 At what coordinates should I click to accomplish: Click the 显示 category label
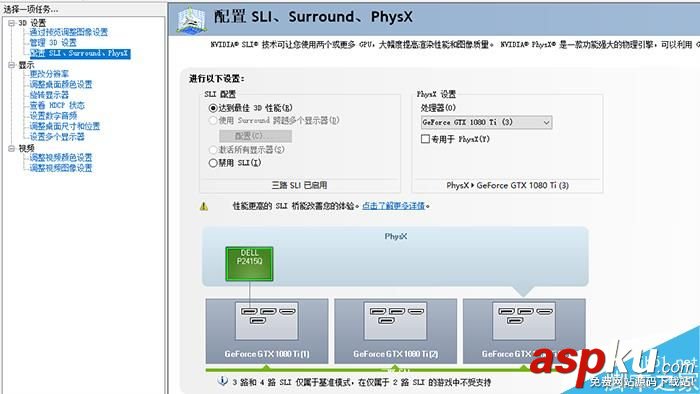pos(26,65)
